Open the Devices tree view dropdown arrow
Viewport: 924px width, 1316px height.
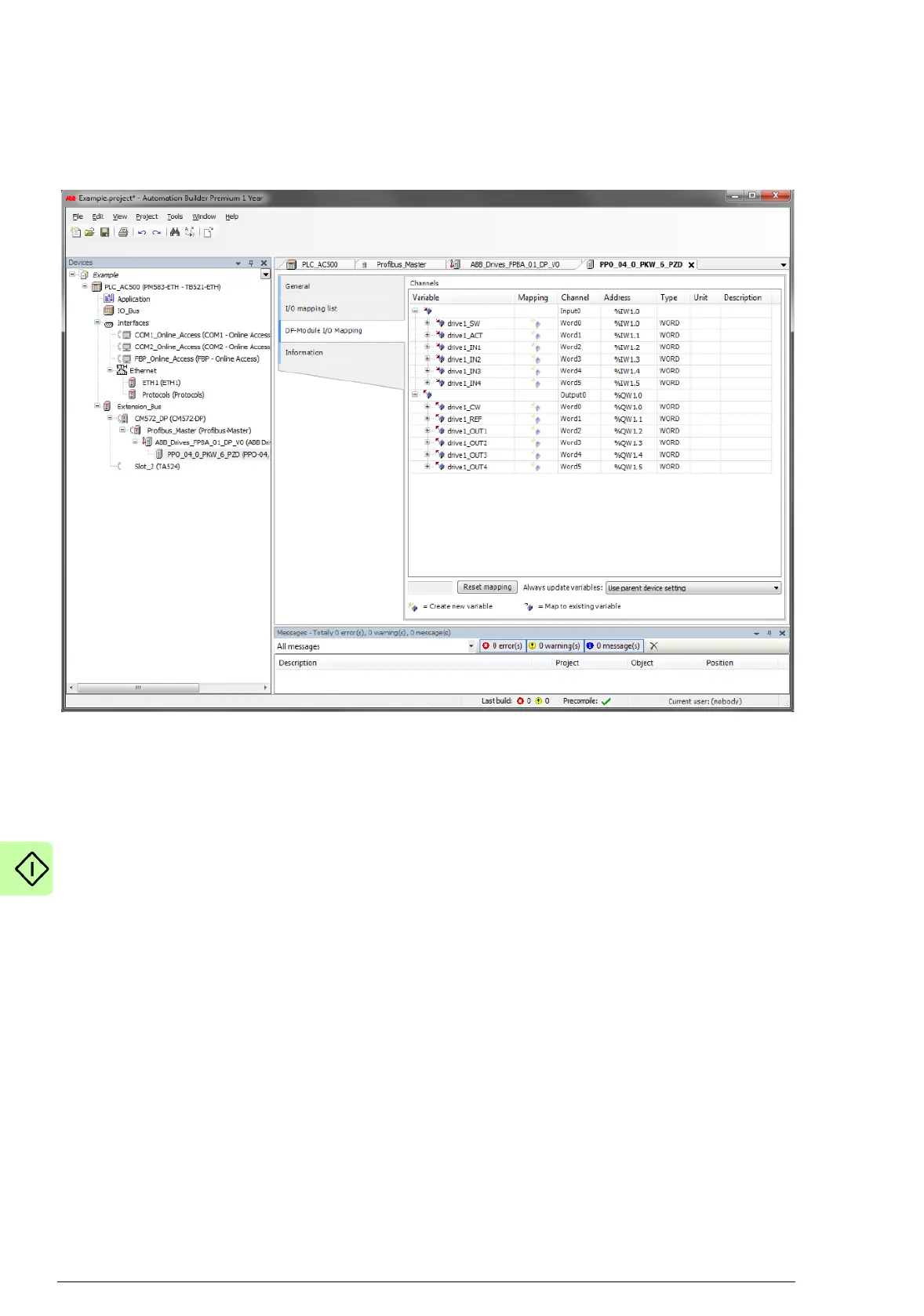pos(265,274)
